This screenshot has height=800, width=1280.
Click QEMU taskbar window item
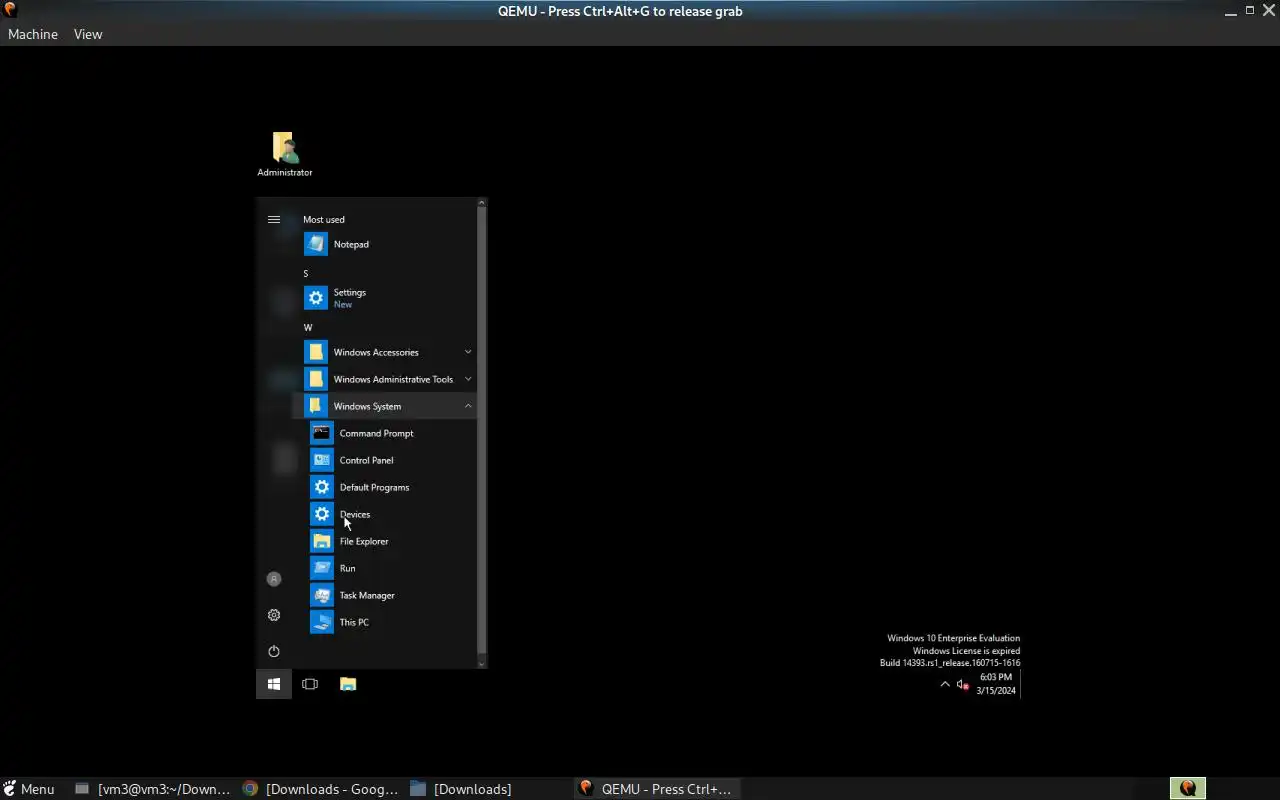pyautogui.click(x=656, y=789)
